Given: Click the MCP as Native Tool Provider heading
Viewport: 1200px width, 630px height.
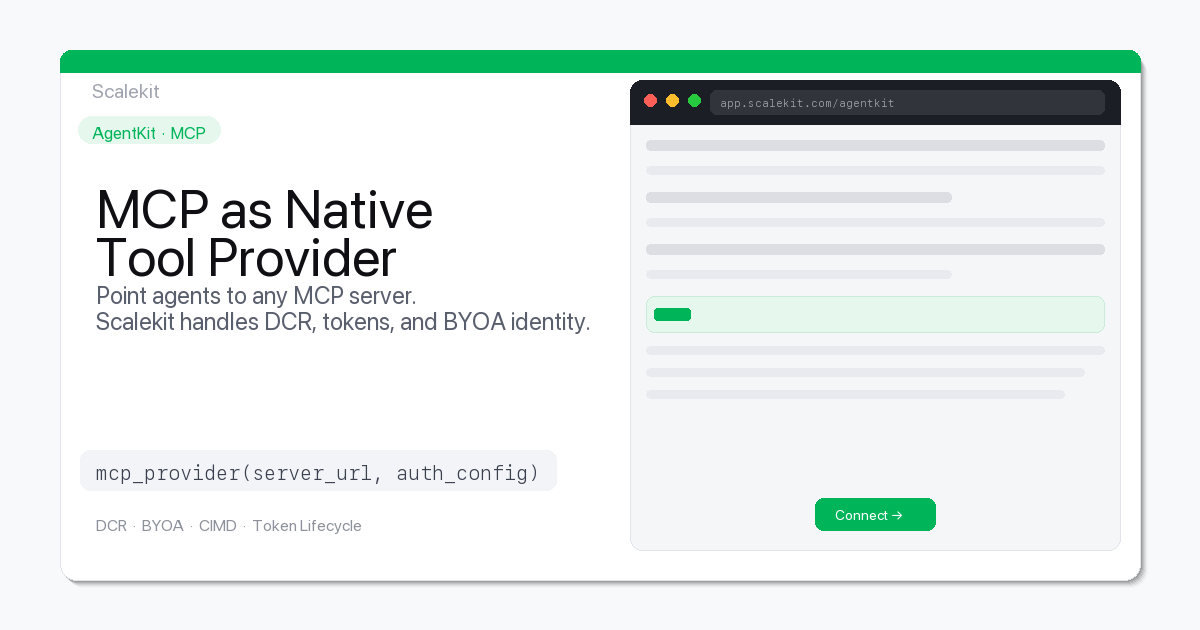Looking at the screenshot, I should (265, 234).
